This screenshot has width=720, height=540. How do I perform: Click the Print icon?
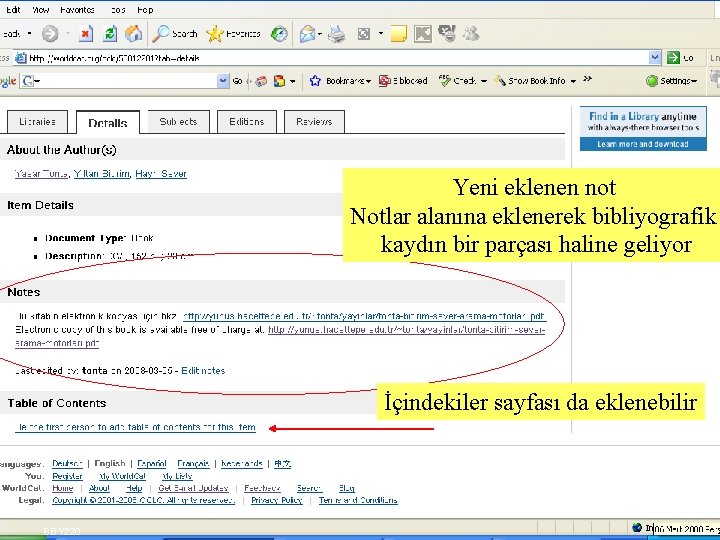click(x=337, y=34)
